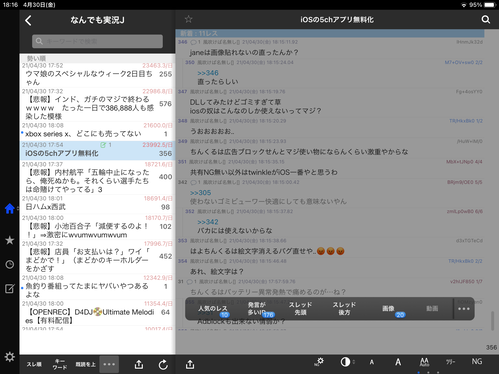Show 画像 list from popup menu
499x374 pixels.
389,309
